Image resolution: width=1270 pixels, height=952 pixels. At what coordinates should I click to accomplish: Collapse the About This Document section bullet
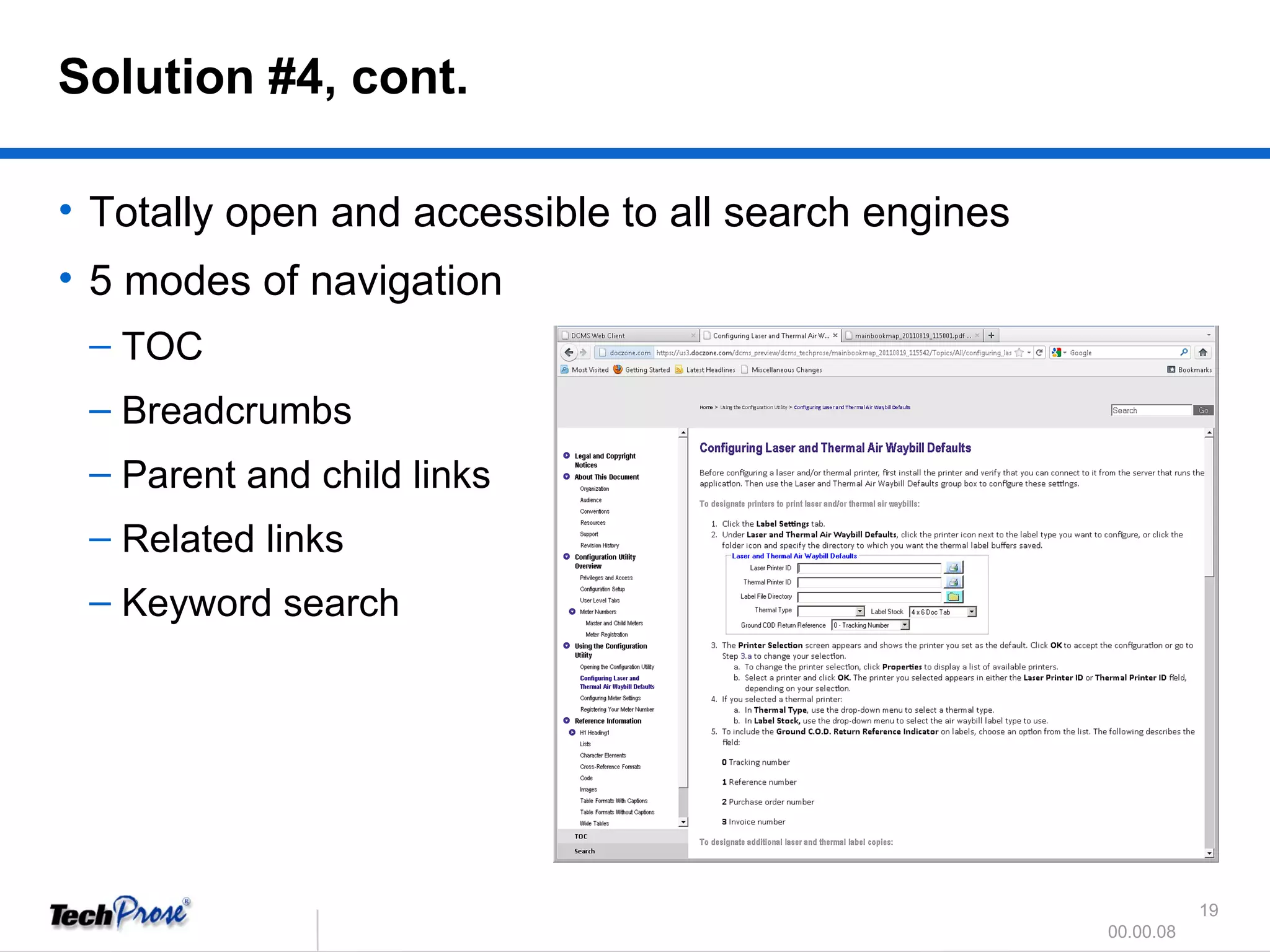click(x=566, y=477)
